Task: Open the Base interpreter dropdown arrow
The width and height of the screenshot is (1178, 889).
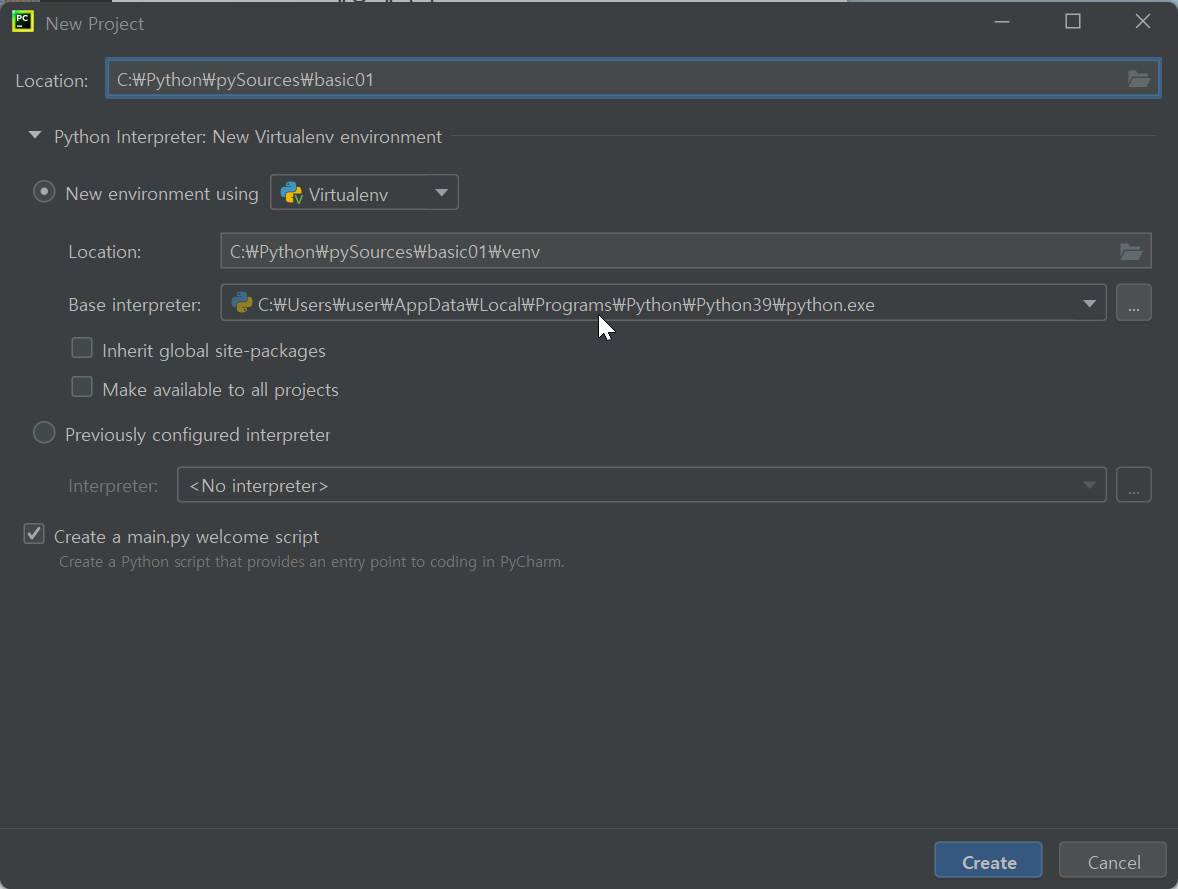Action: [x=1089, y=304]
